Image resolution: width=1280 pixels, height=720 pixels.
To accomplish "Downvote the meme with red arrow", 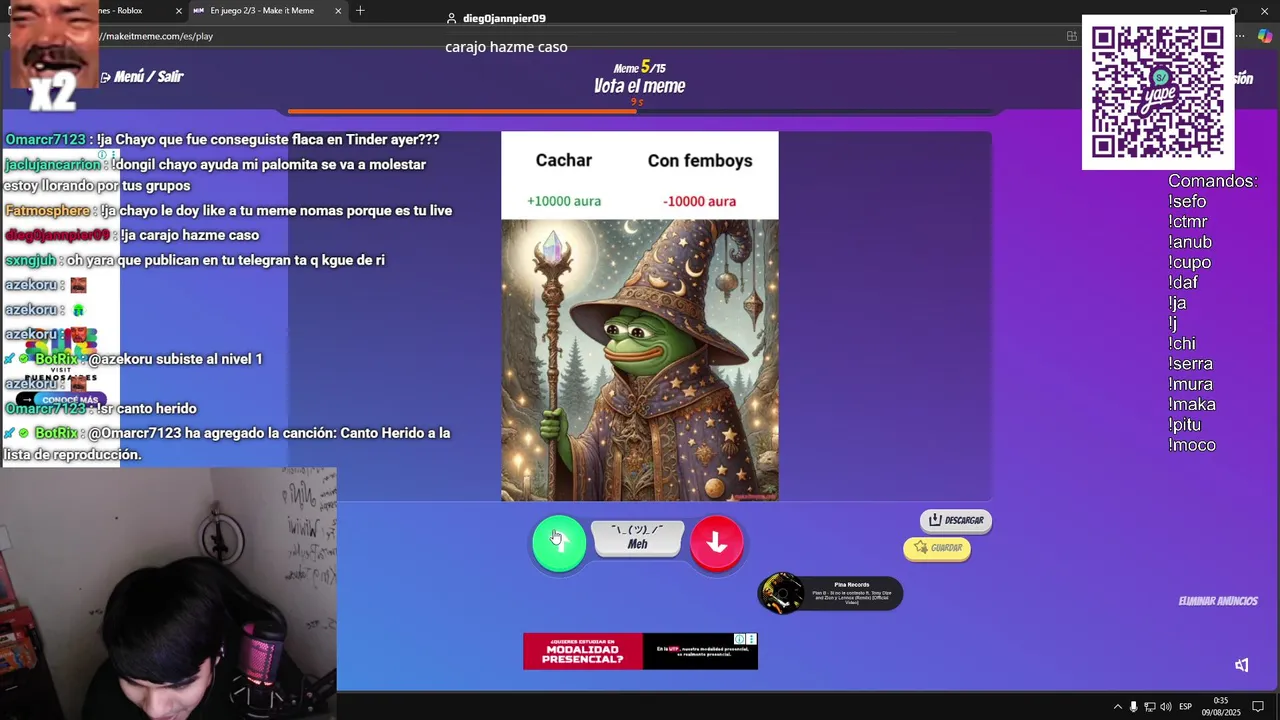I will coord(717,543).
